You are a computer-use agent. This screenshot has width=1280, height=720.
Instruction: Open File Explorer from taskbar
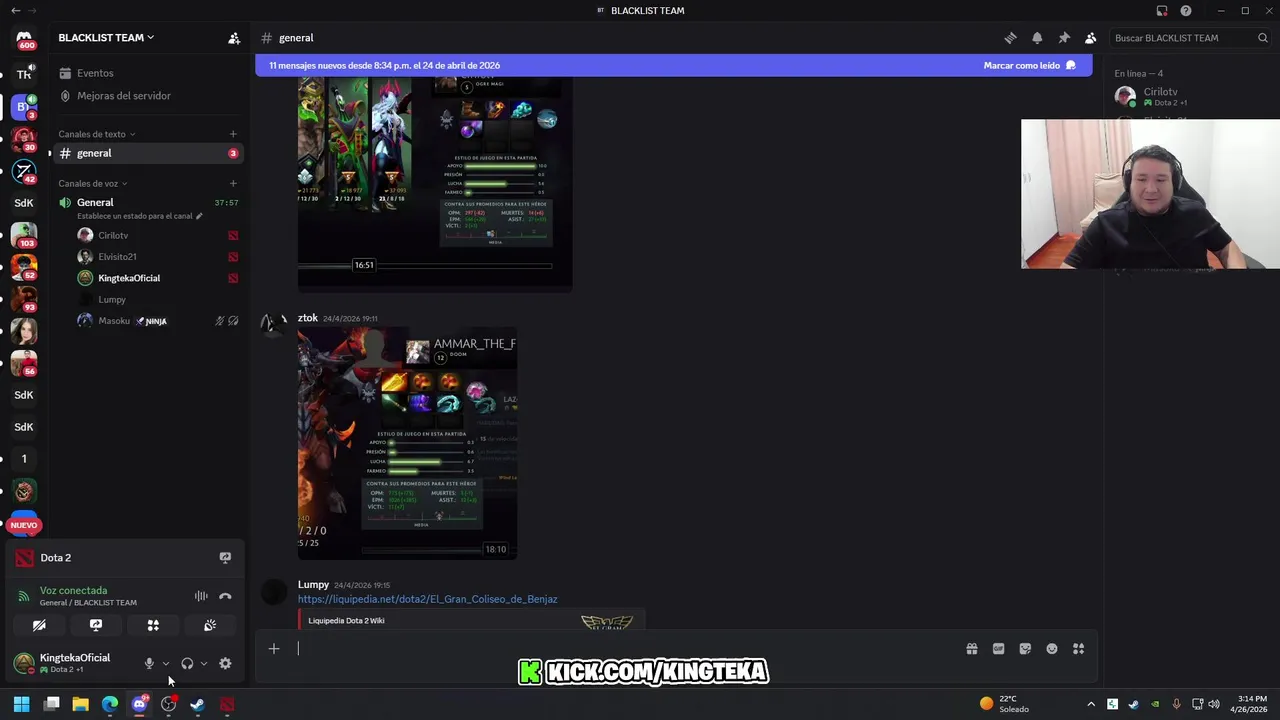click(80, 704)
